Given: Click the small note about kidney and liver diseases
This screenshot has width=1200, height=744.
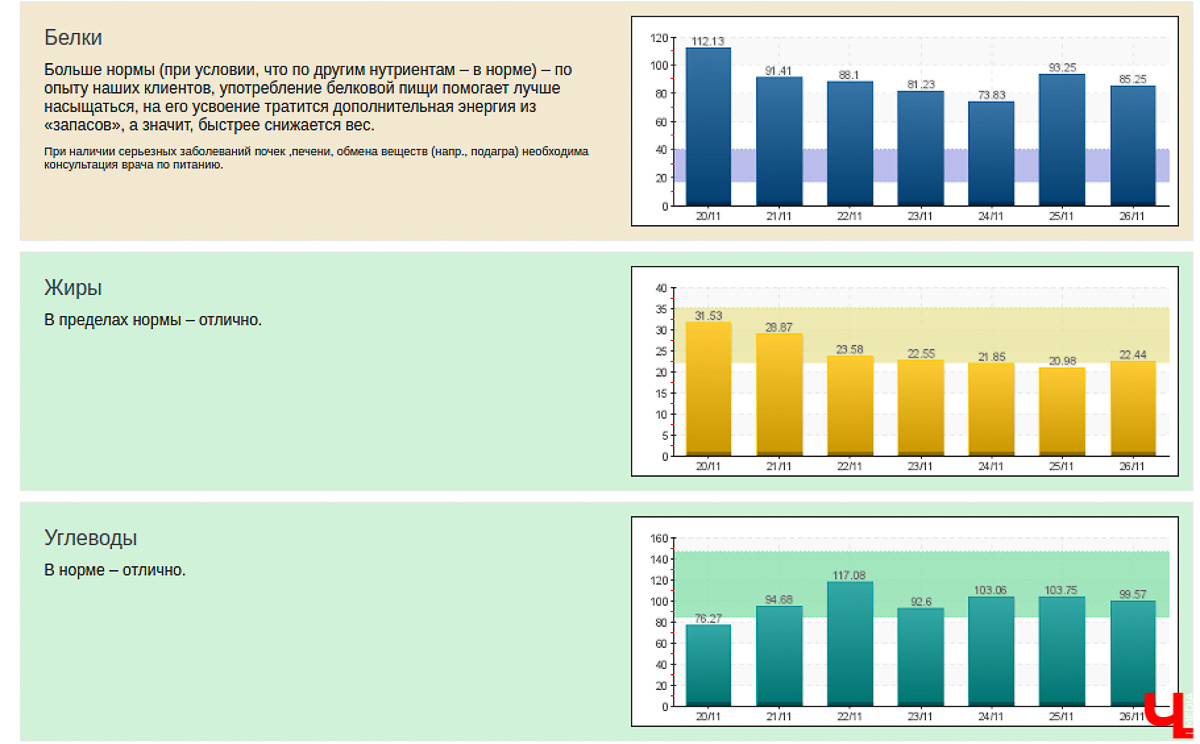Looking at the screenshot, I should 316,158.
